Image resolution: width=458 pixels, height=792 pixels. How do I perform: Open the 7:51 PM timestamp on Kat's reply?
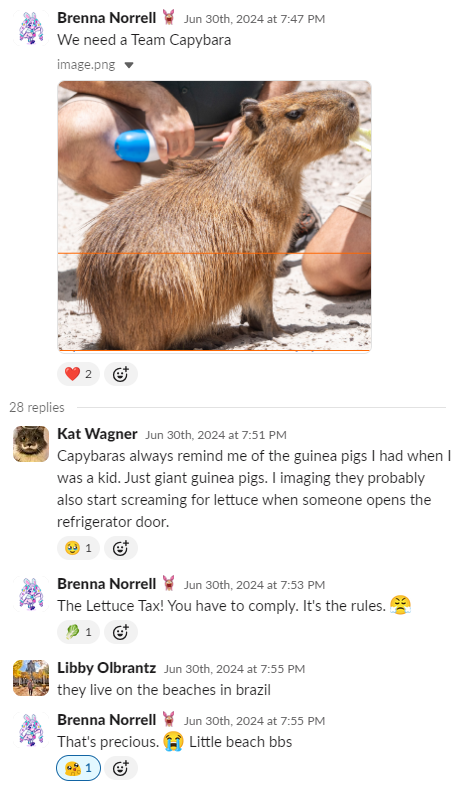point(216,435)
